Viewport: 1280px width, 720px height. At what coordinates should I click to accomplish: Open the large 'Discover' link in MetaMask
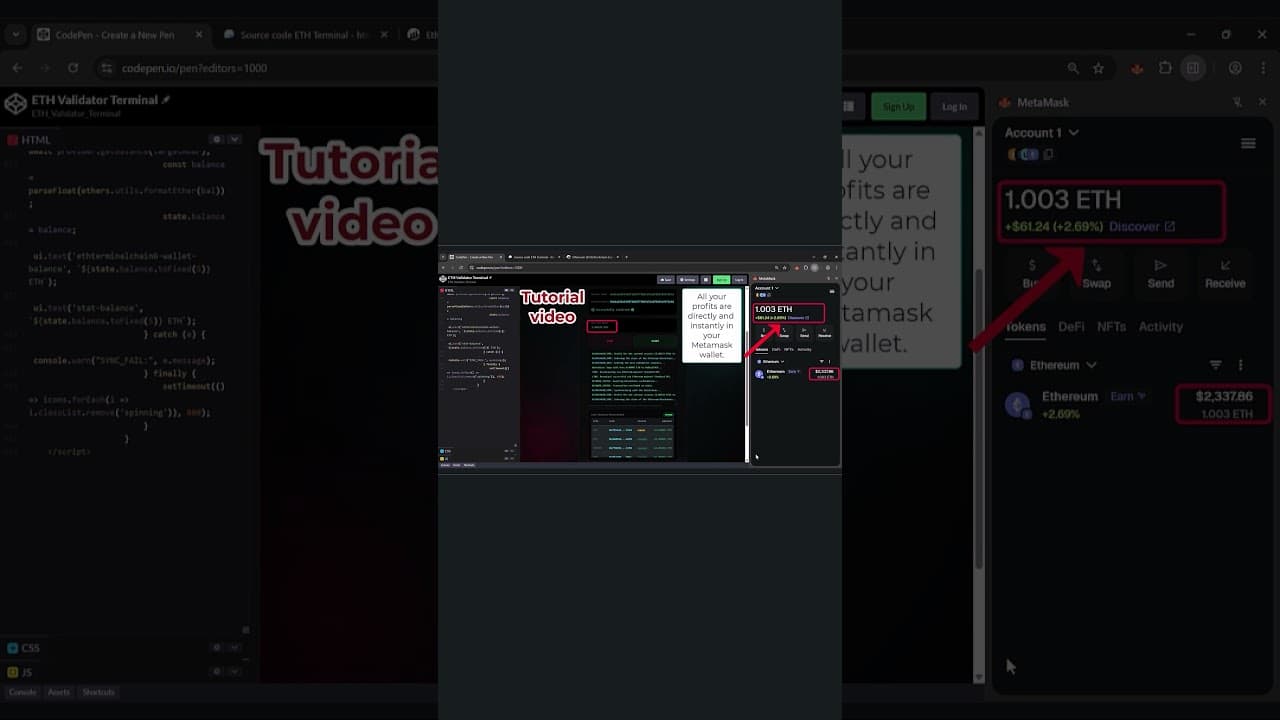(x=1142, y=226)
